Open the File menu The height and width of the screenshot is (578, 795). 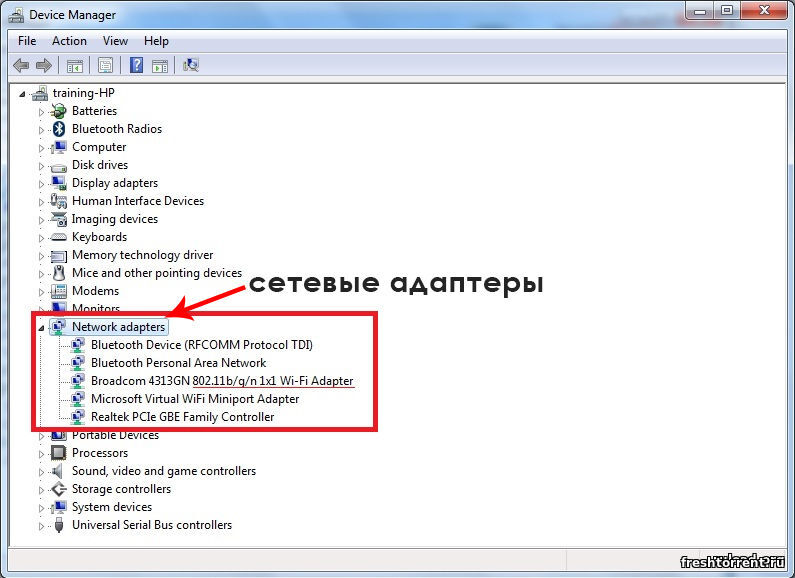click(27, 41)
